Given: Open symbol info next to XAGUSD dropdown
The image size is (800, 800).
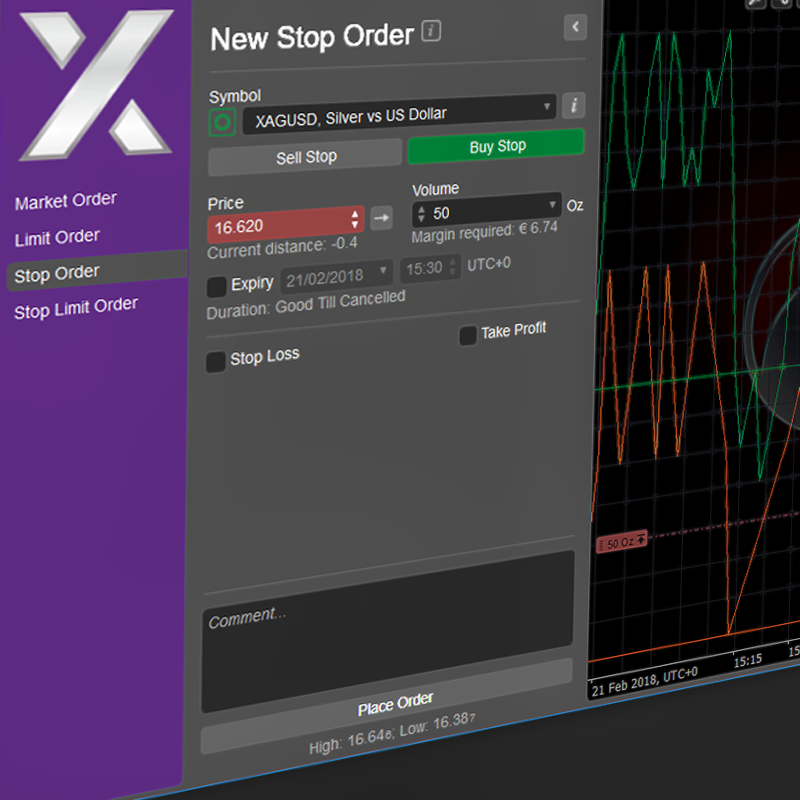Looking at the screenshot, I should click(x=573, y=106).
